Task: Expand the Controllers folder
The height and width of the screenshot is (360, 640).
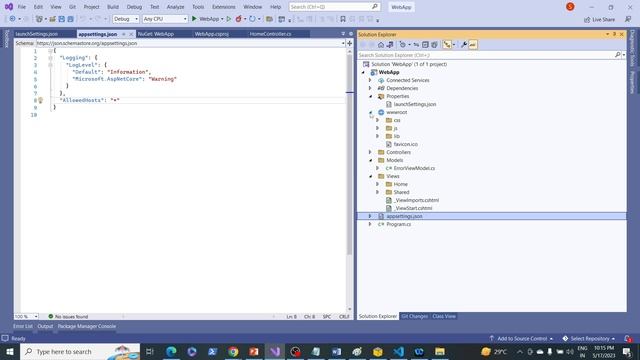Action: [x=370, y=152]
